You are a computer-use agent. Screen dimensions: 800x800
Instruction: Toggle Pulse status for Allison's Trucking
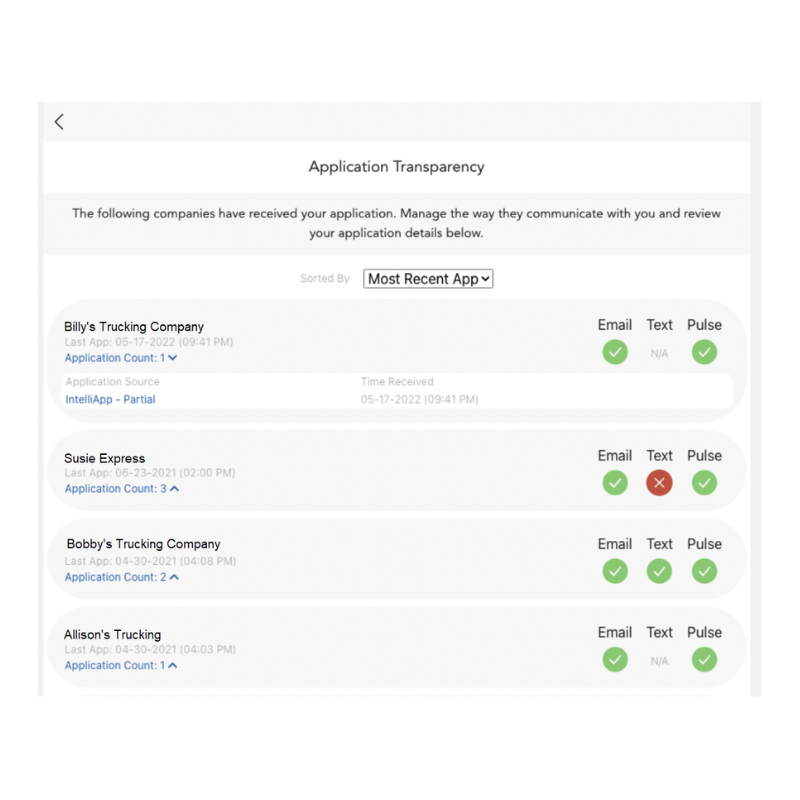[704, 660]
